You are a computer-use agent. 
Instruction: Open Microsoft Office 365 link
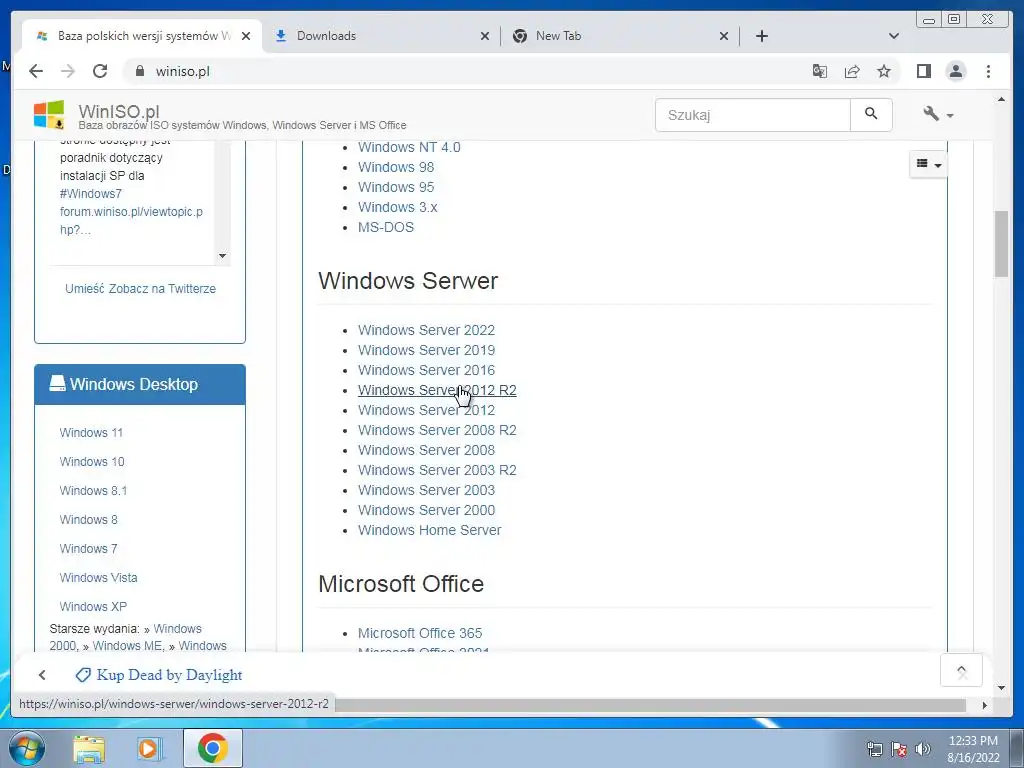coord(420,633)
